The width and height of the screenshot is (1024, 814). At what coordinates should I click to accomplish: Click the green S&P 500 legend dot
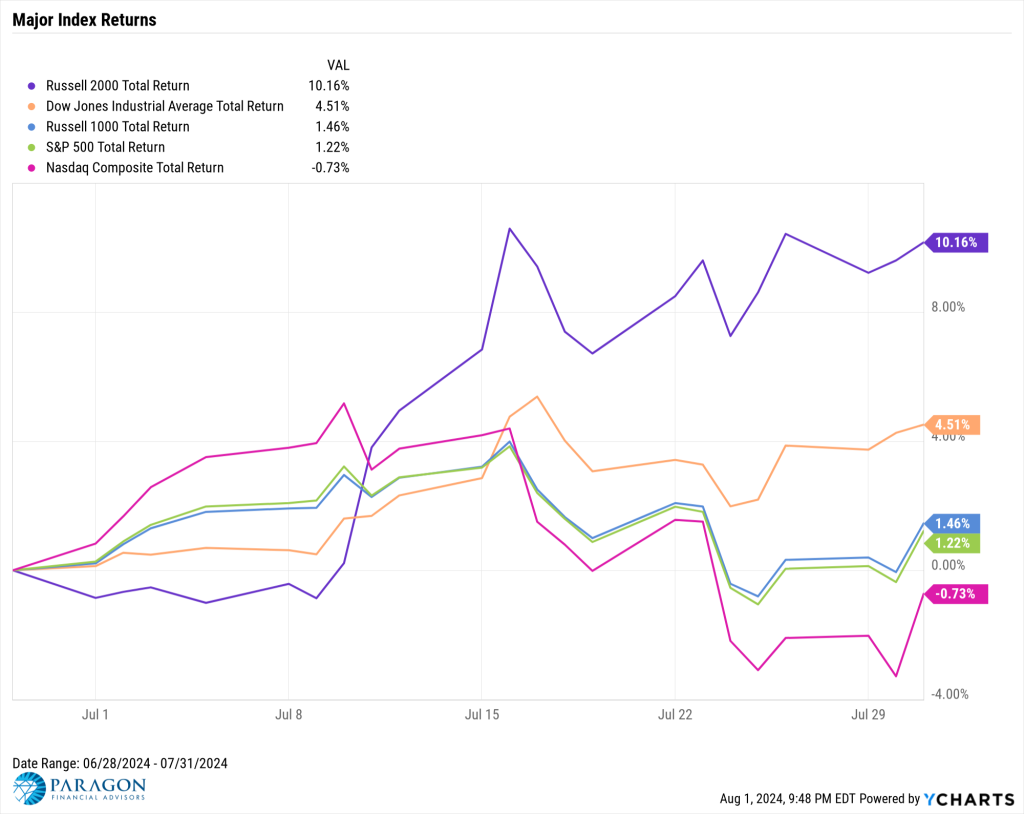tap(31, 148)
